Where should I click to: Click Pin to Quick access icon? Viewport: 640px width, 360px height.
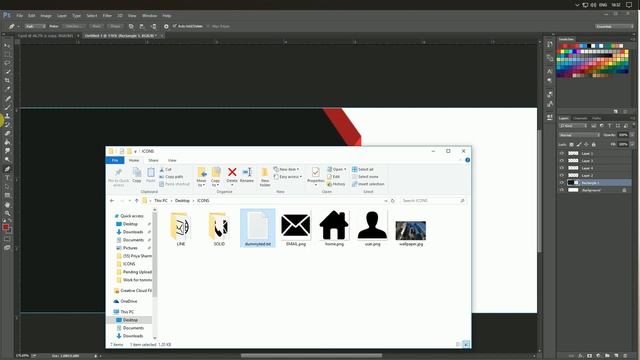coord(118,172)
